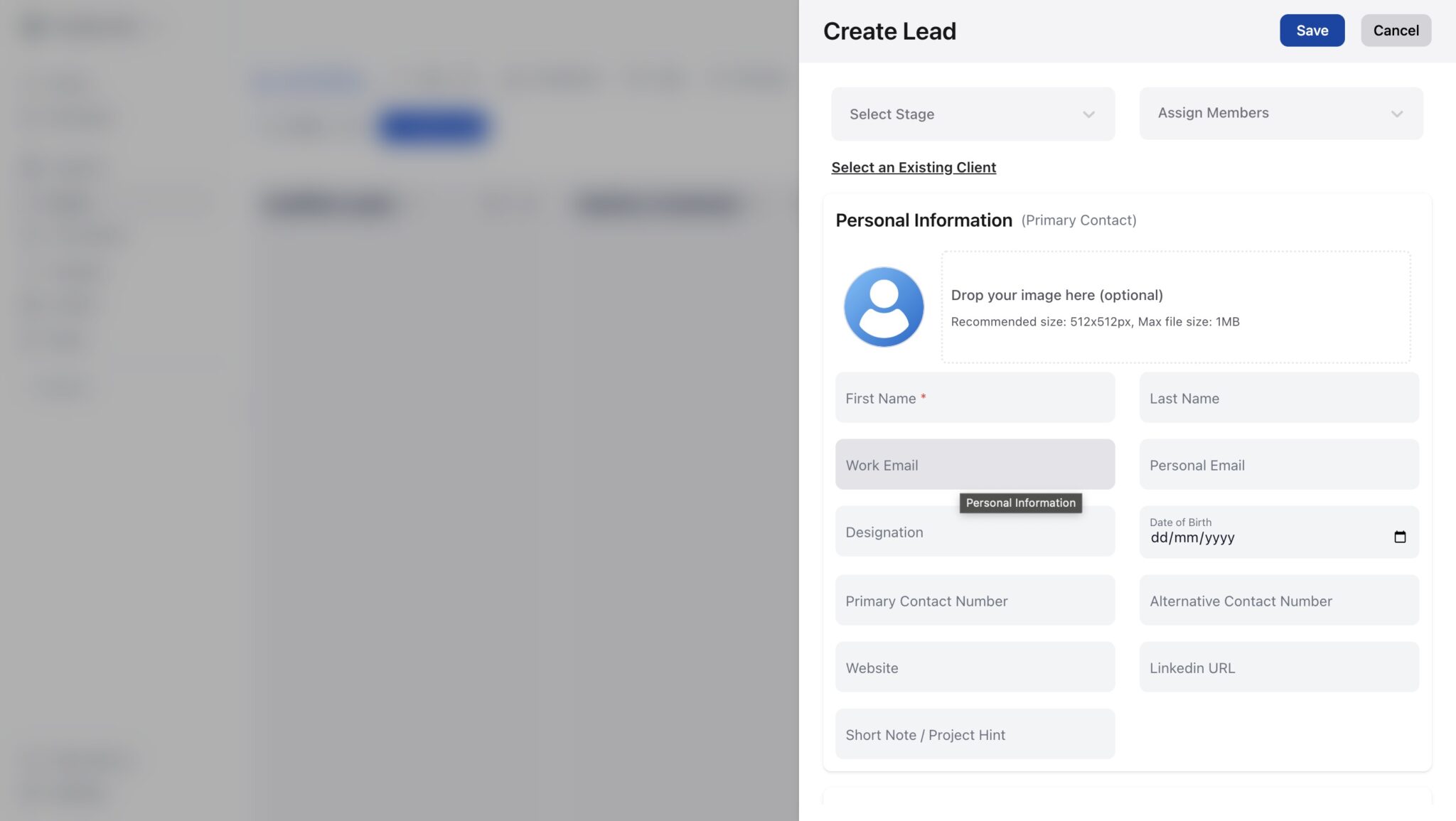
Task: Focus the Alternative Contact Number field
Action: pyautogui.click(x=1279, y=601)
